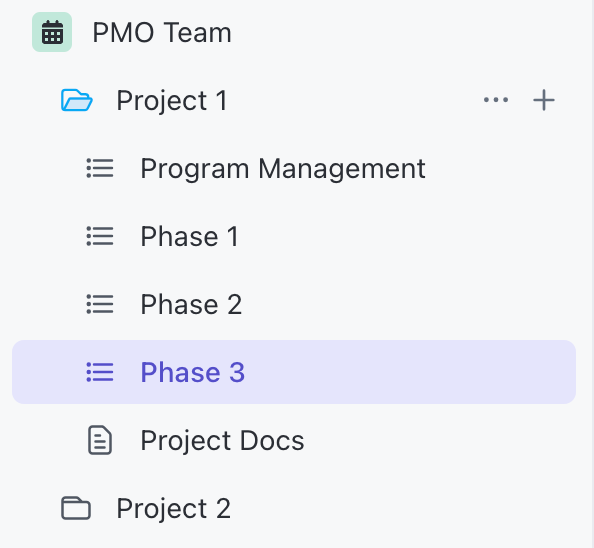Viewport: 594px width, 548px height.
Task: Click the document icon for Project Docs
Action: (100, 440)
